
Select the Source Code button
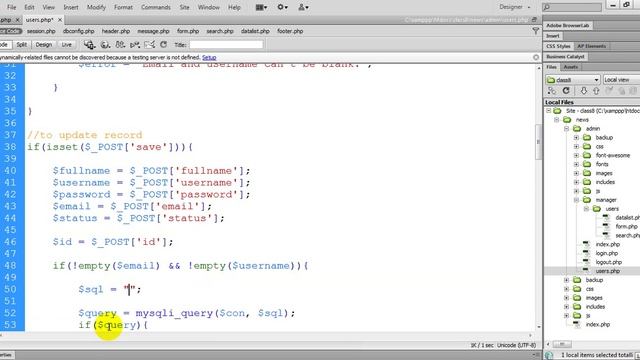coord(10,31)
